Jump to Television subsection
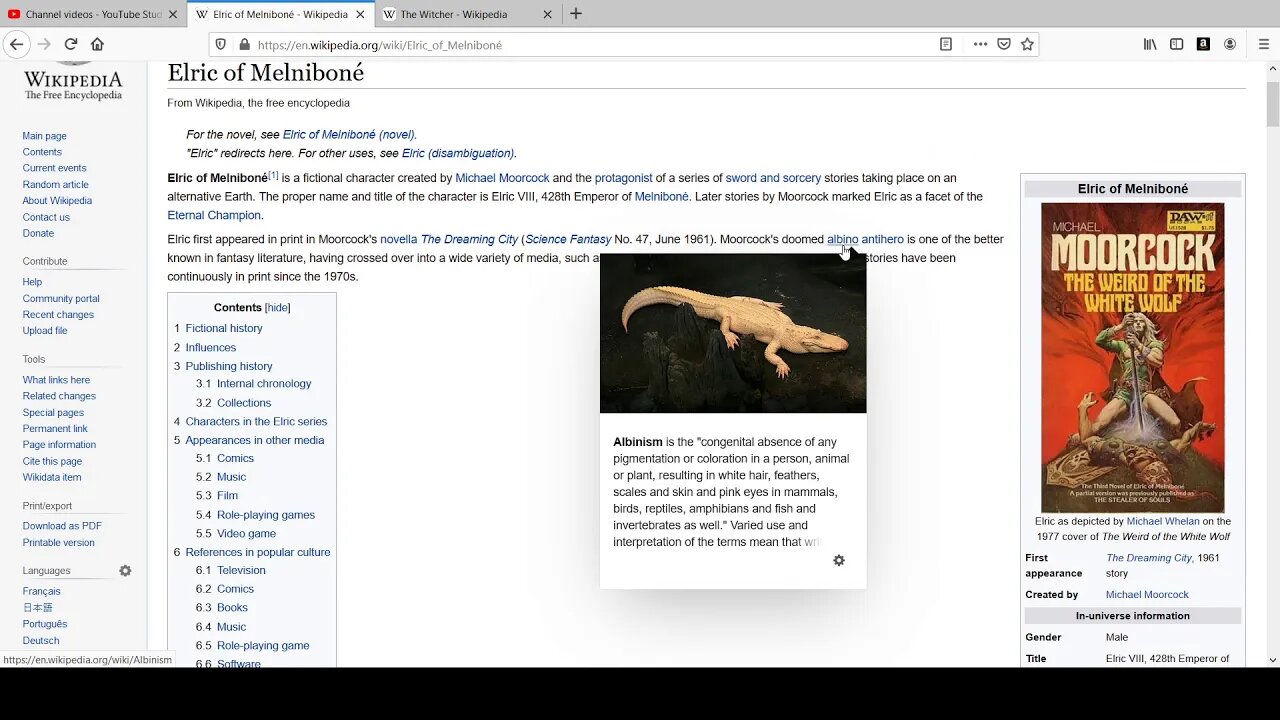 [241, 571]
